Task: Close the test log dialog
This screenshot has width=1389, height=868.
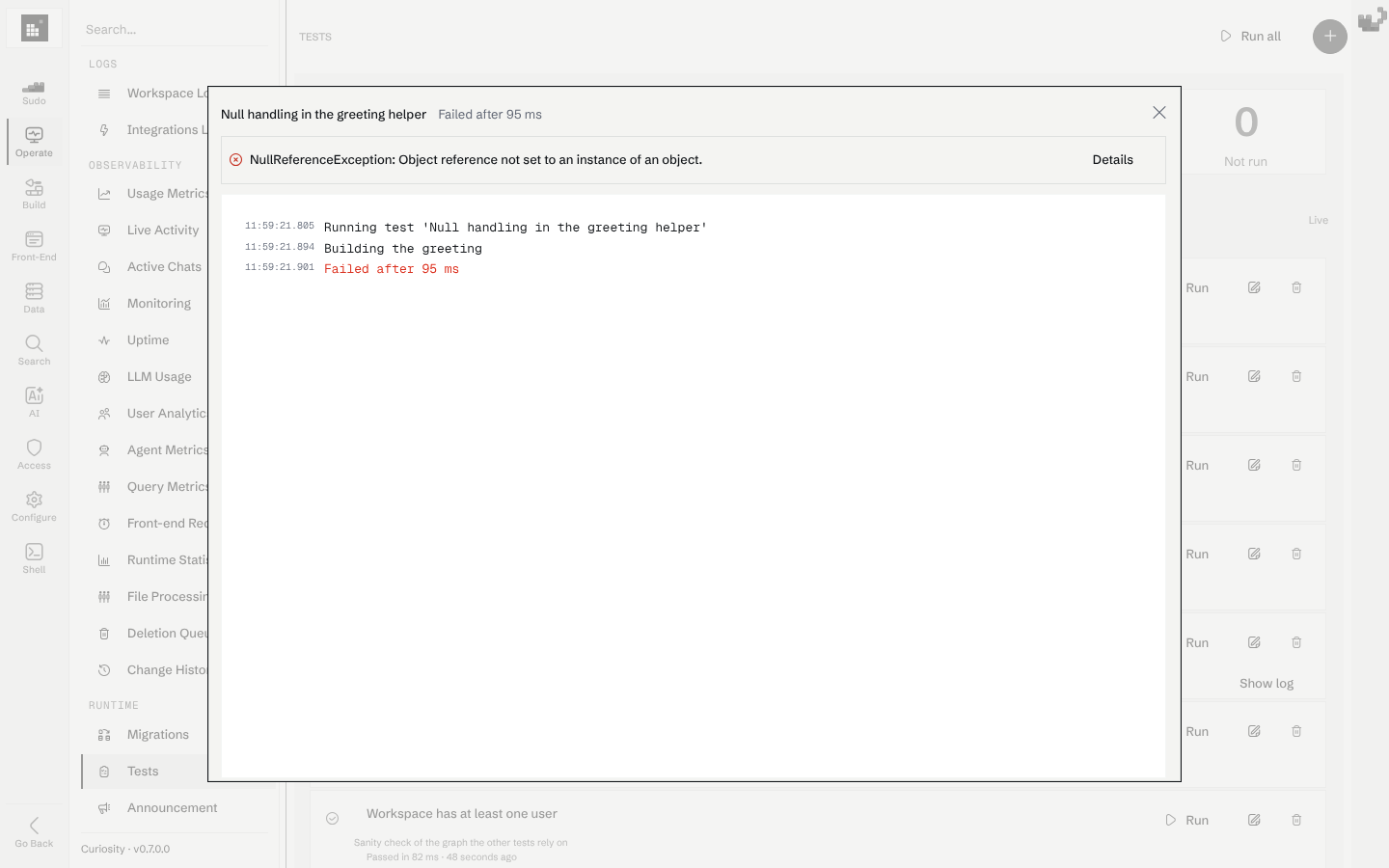Action: [x=1159, y=113]
